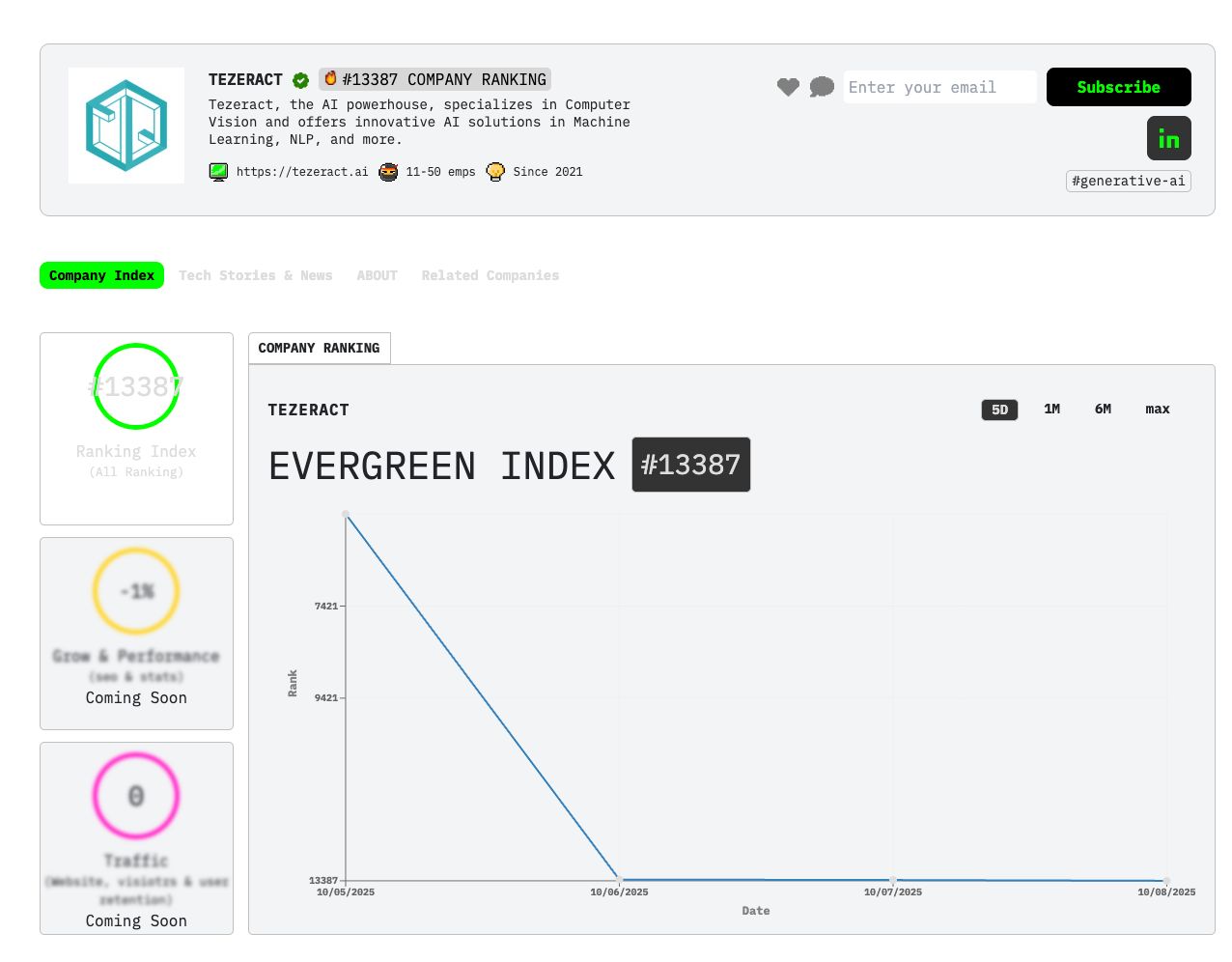Switch chart range to 6M
This screenshot has height=962, width=1232.
pos(1103,410)
